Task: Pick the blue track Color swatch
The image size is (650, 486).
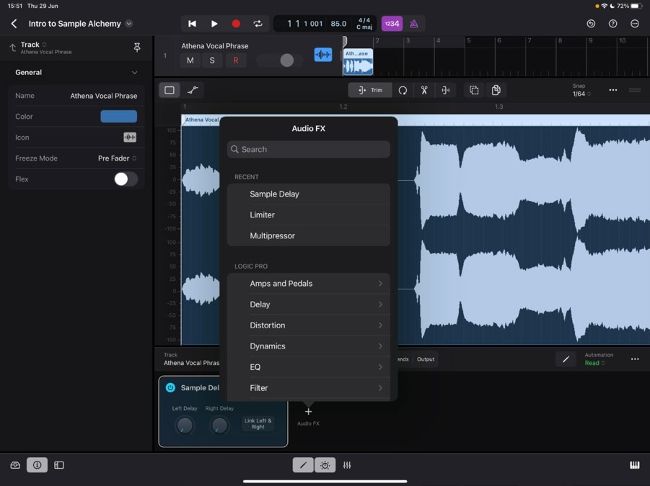Action: (x=119, y=116)
